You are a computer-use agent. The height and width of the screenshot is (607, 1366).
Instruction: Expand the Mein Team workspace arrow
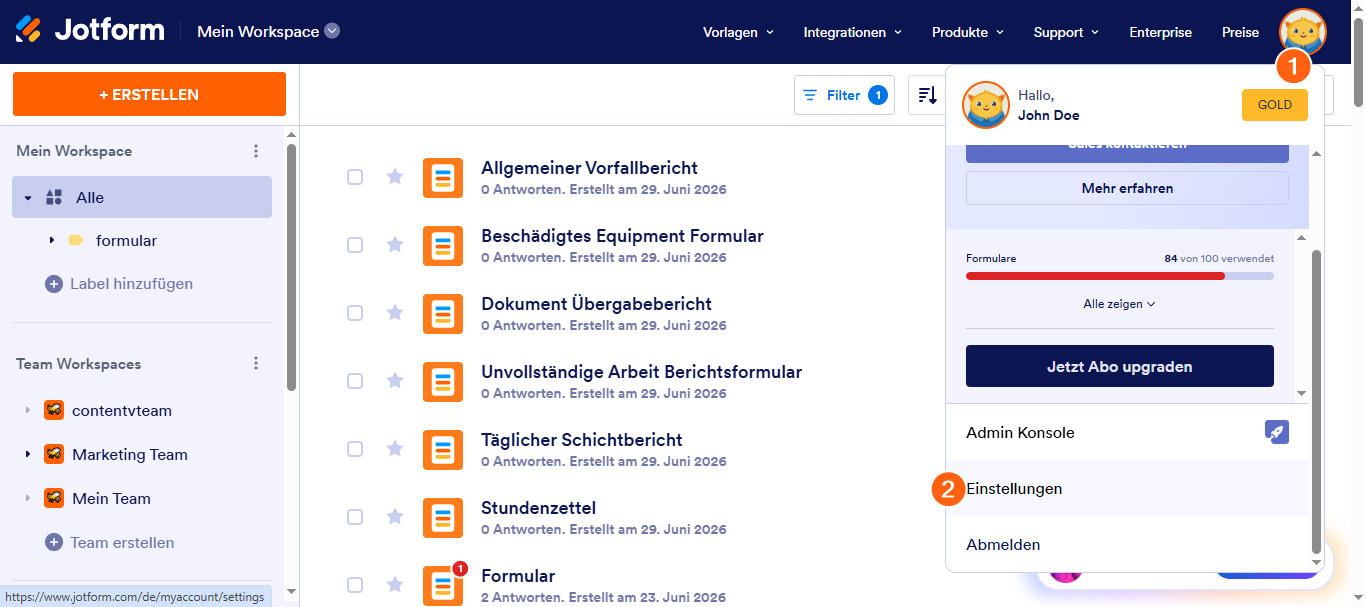click(x=28, y=499)
